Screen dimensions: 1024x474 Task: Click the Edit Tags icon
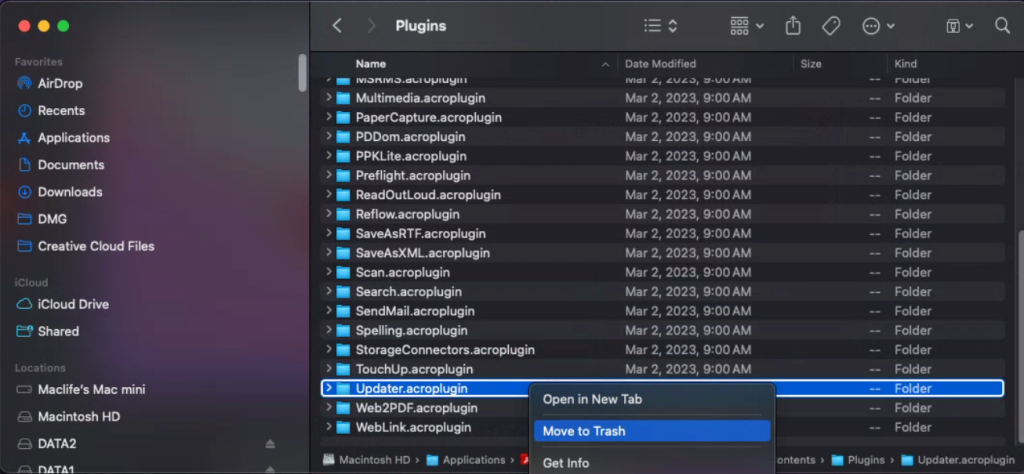[x=831, y=26]
